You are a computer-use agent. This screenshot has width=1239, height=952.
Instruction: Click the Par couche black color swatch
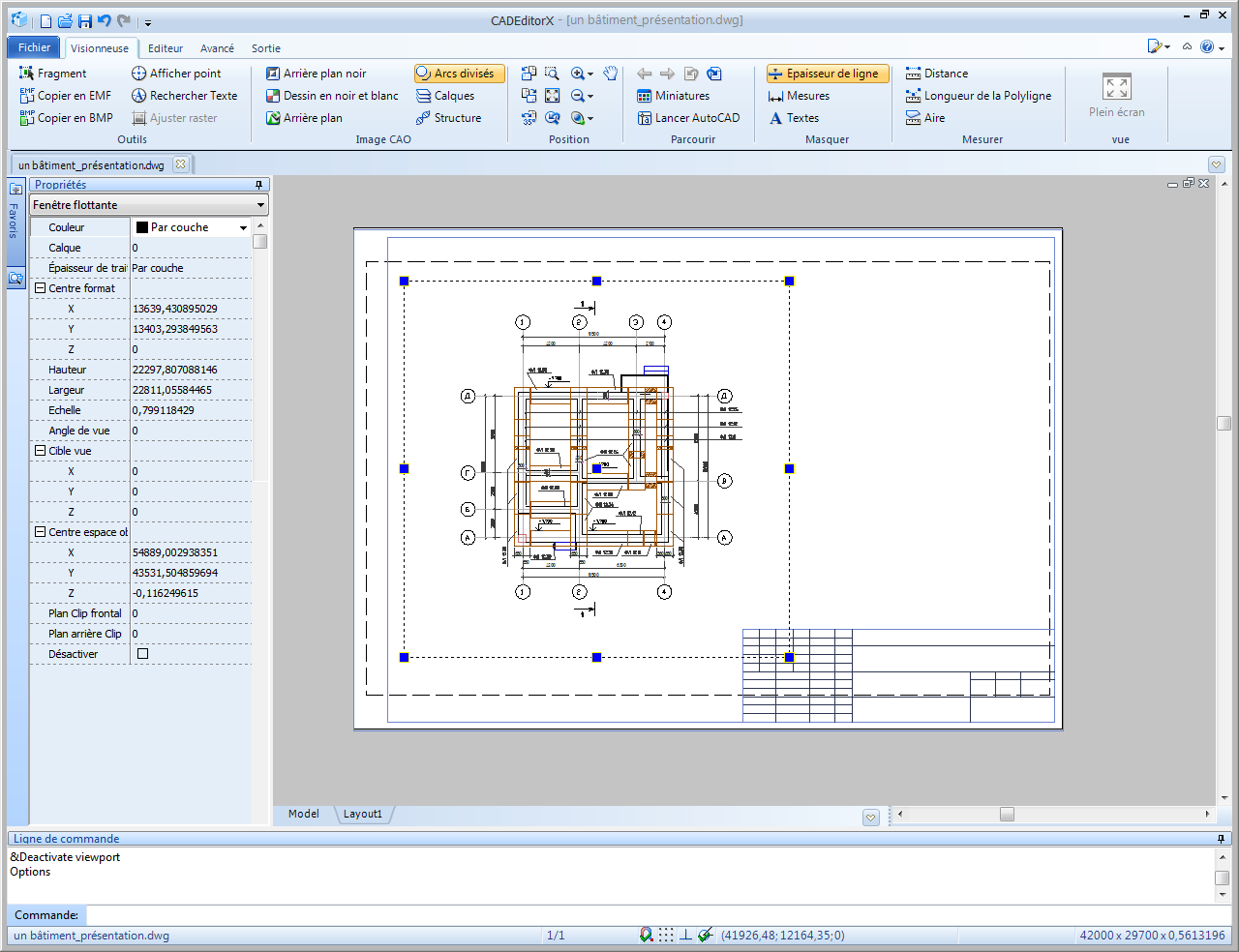tap(142, 227)
